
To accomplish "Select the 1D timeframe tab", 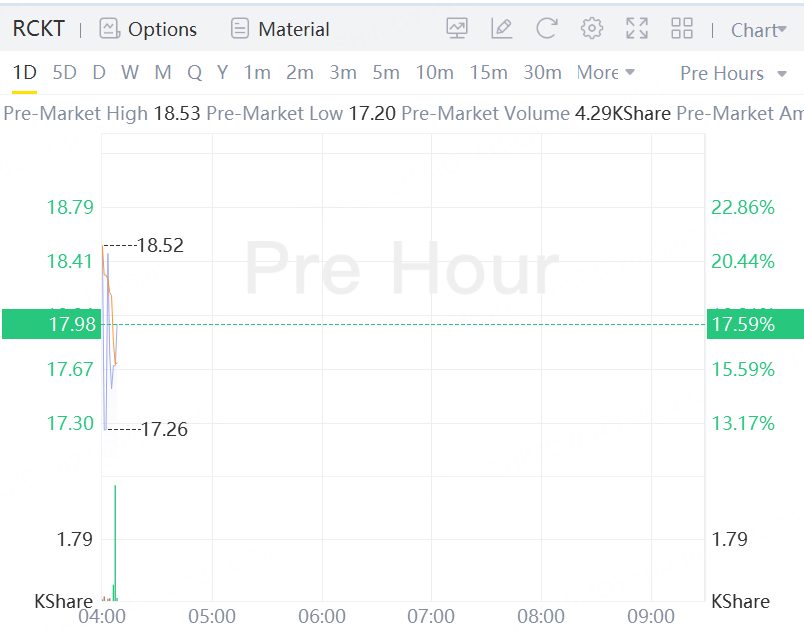I will tap(24, 72).
